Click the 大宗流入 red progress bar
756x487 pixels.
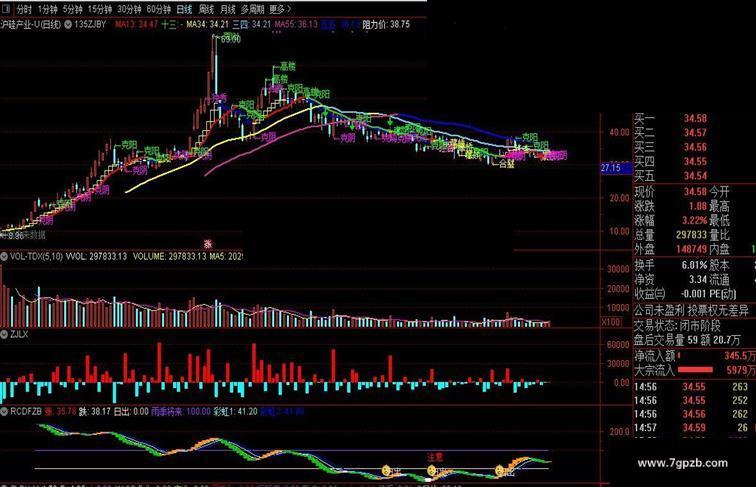[695, 370]
